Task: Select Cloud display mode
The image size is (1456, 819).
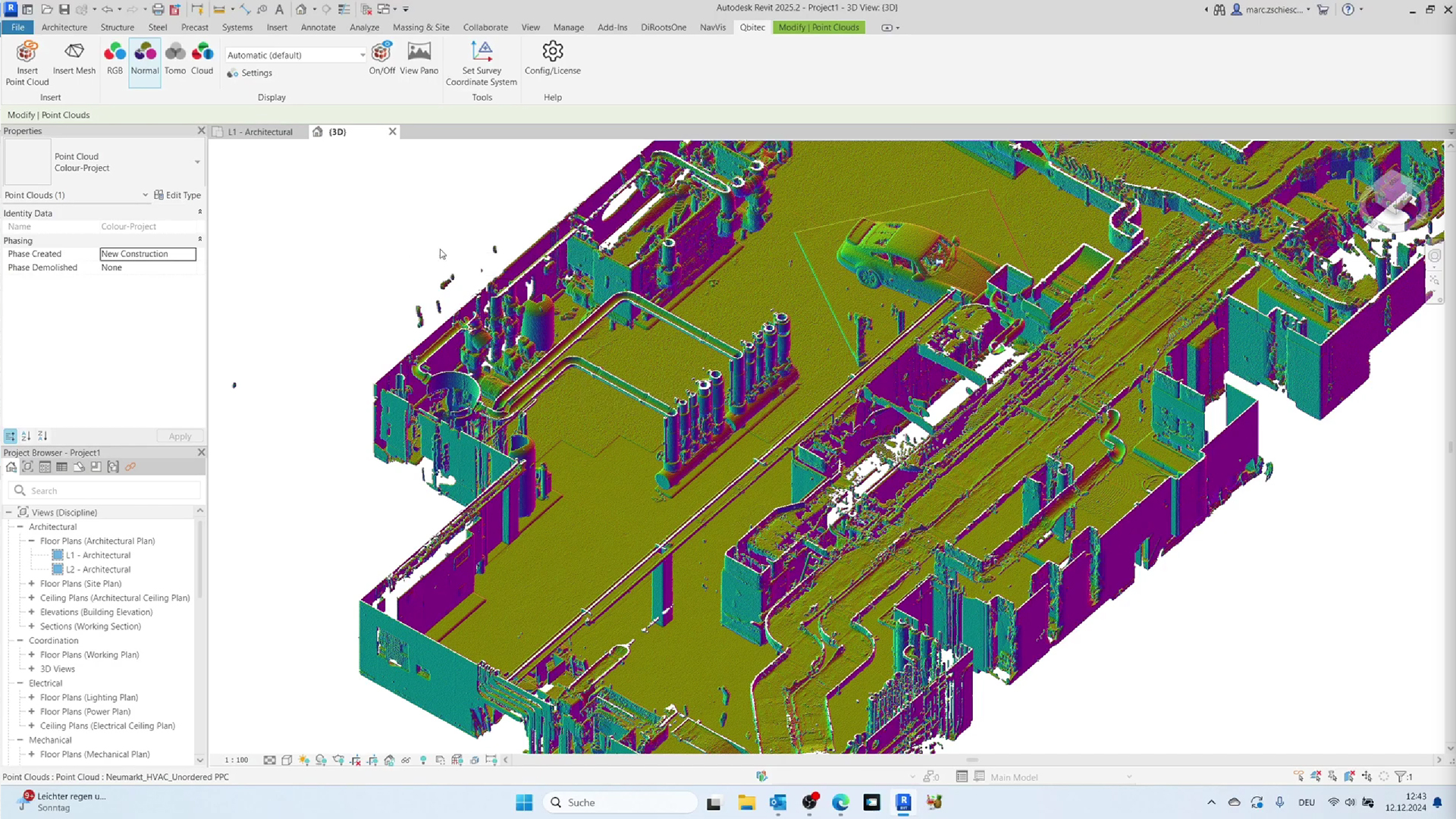Action: click(x=202, y=59)
